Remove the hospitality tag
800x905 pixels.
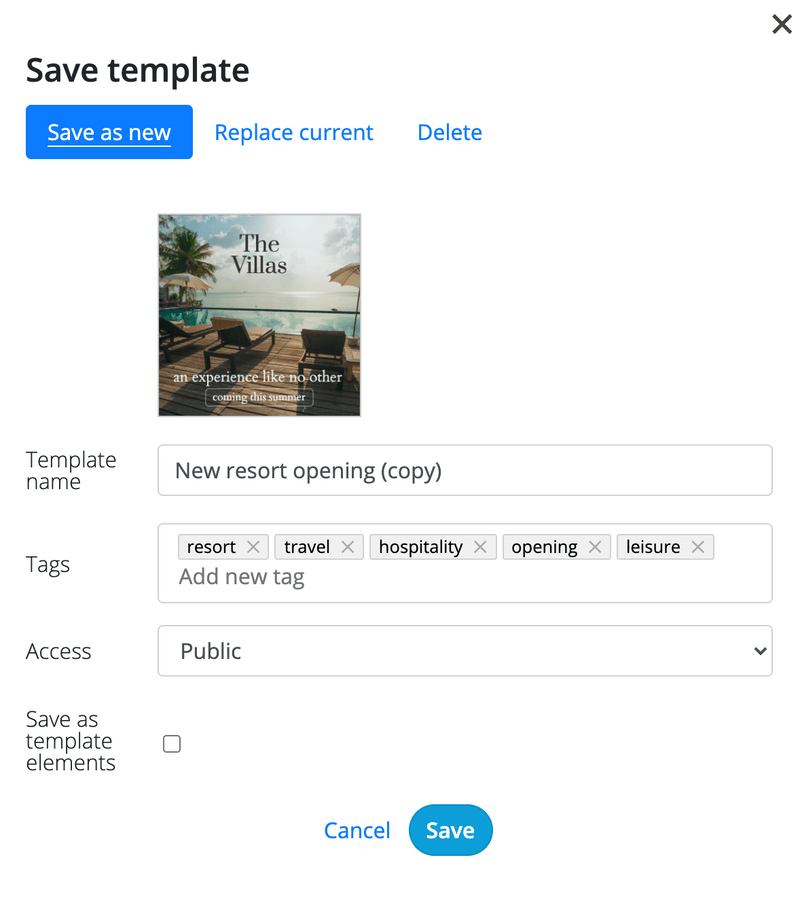pos(480,547)
